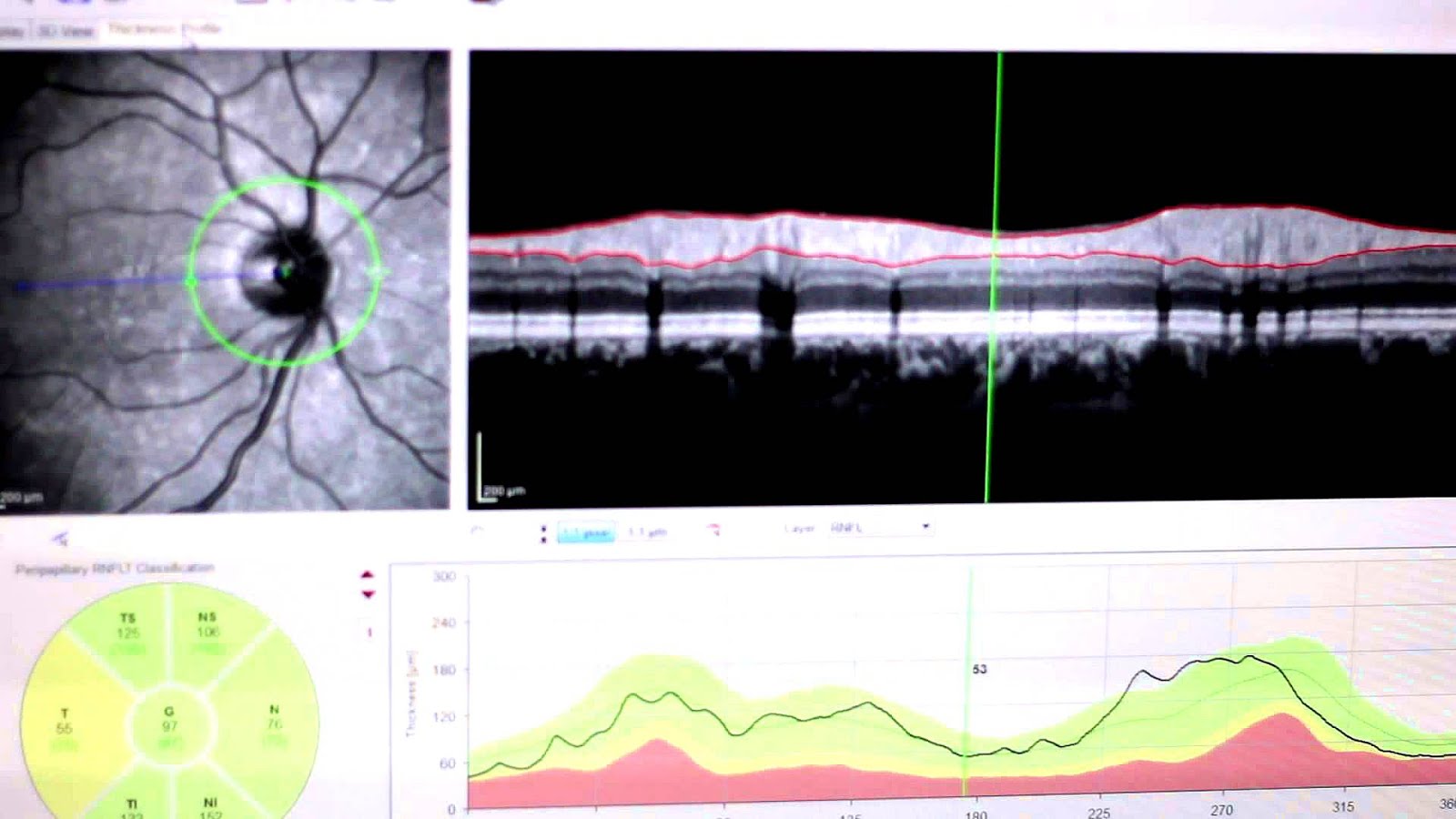Viewport: 1456px width, 819px height.
Task: Click the red curved arrow icon beside 1:1 µm
Action: click(x=713, y=530)
